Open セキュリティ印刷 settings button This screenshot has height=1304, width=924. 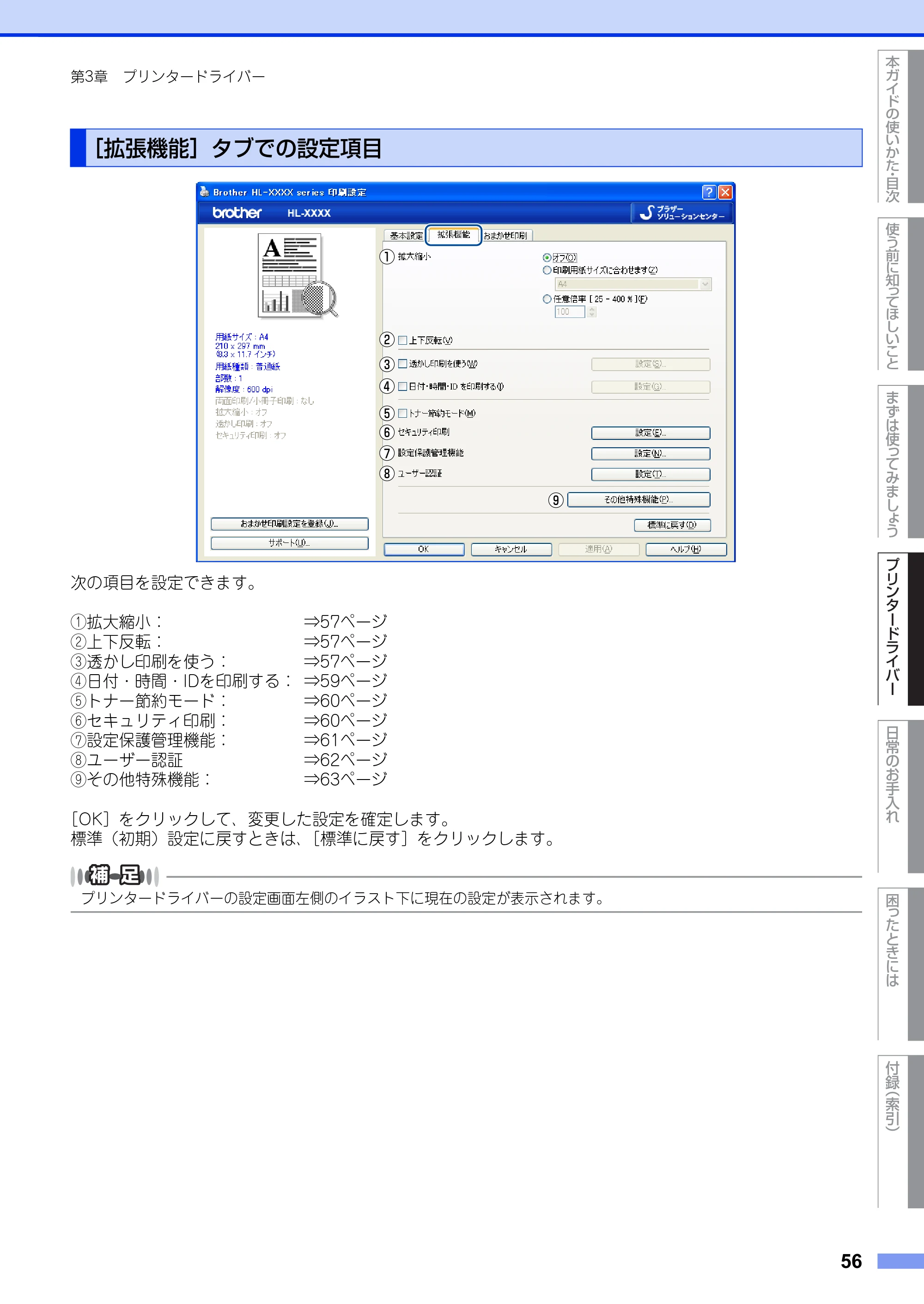650,433
